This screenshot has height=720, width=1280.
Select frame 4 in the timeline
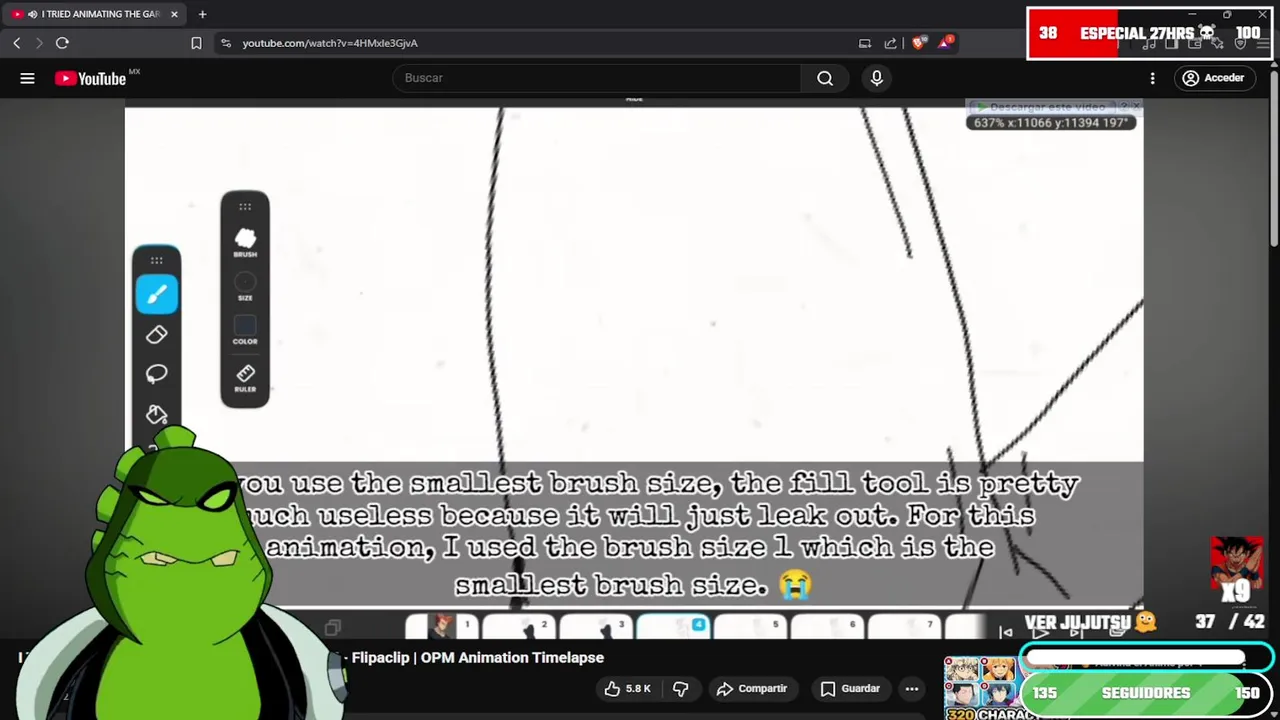[x=673, y=627]
